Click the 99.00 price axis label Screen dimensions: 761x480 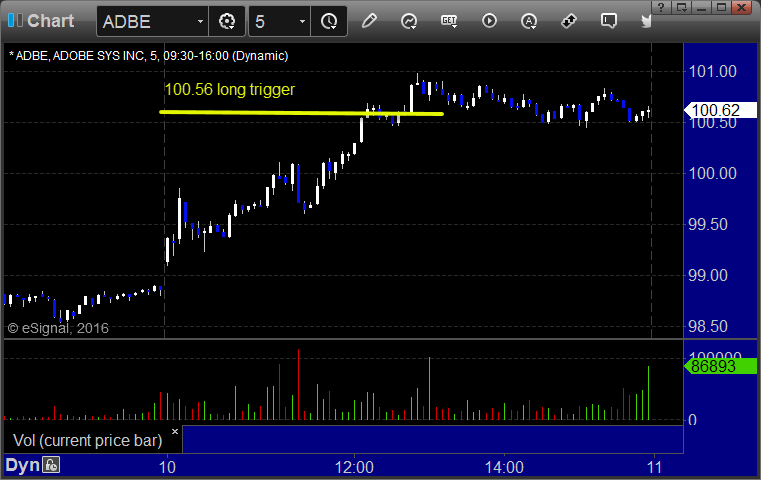tap(708, 275)
